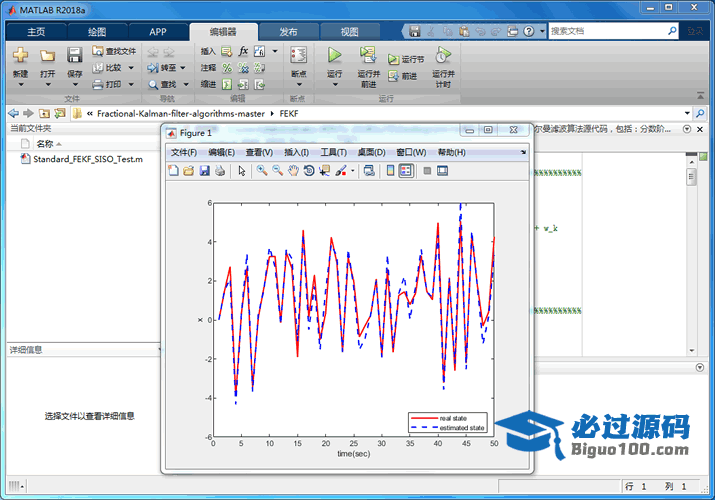Viewport: 715px width, 500px height.
Task: Open Figure 1 File (文件) menu
Action: [x=184, y=152]
